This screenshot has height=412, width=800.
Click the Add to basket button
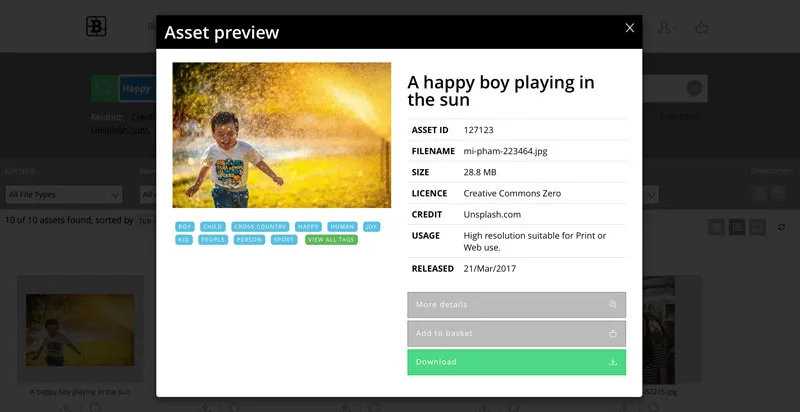516,333
